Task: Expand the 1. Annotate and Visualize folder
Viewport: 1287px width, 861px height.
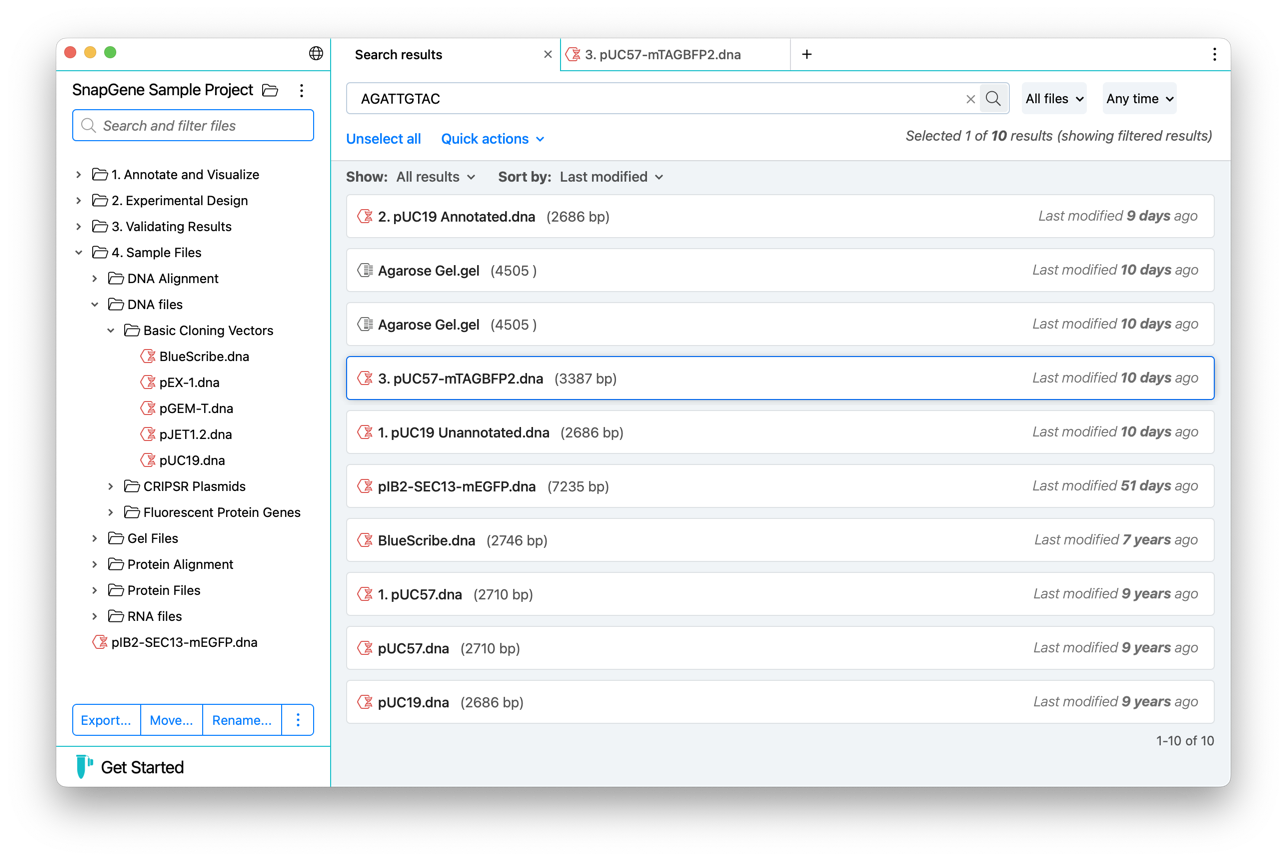Action: click(x=79, y=174)
